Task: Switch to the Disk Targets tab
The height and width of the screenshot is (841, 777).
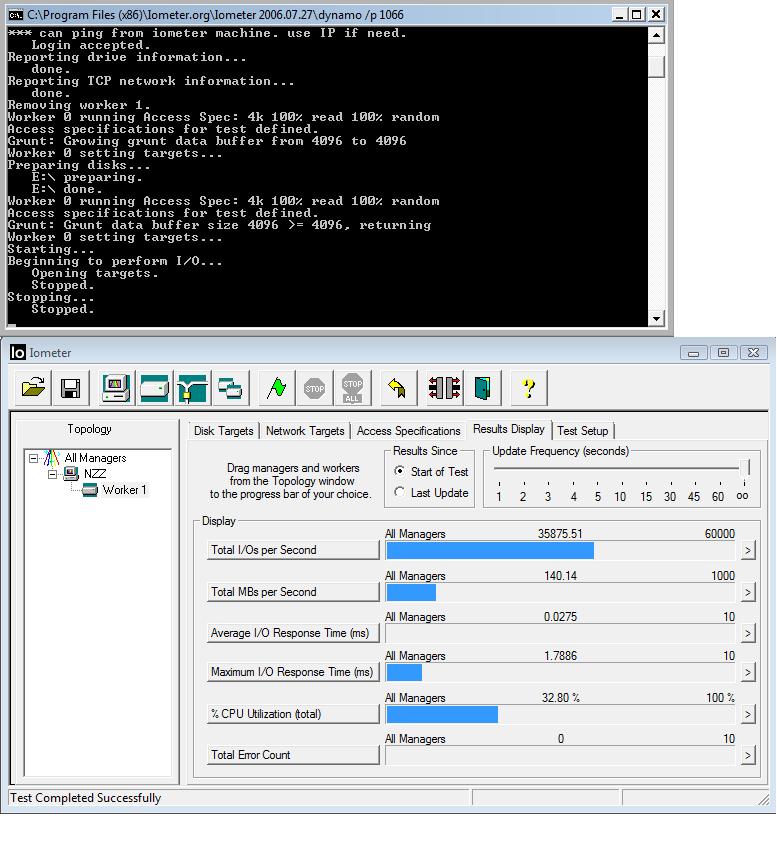Action: pos(224,431)
